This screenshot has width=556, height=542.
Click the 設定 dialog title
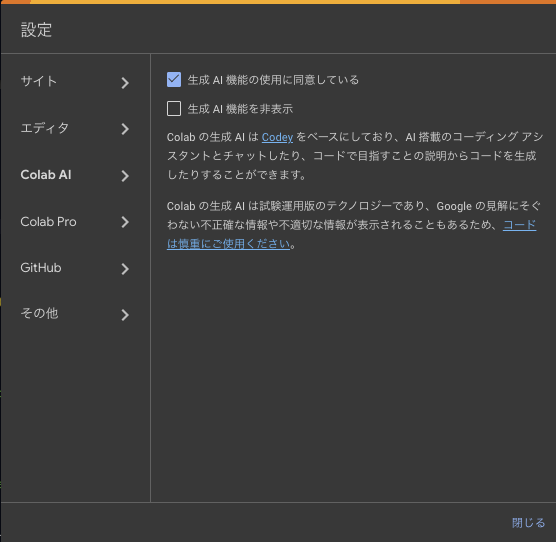[36, 30]
